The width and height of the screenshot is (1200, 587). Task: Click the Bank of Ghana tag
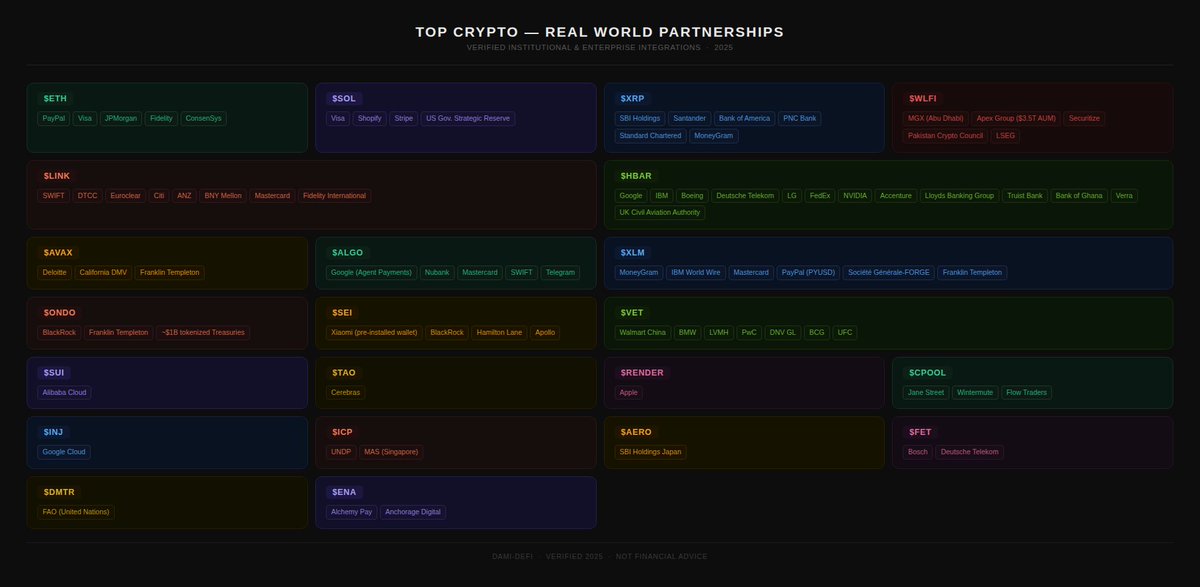click(x=1079, y=195)
